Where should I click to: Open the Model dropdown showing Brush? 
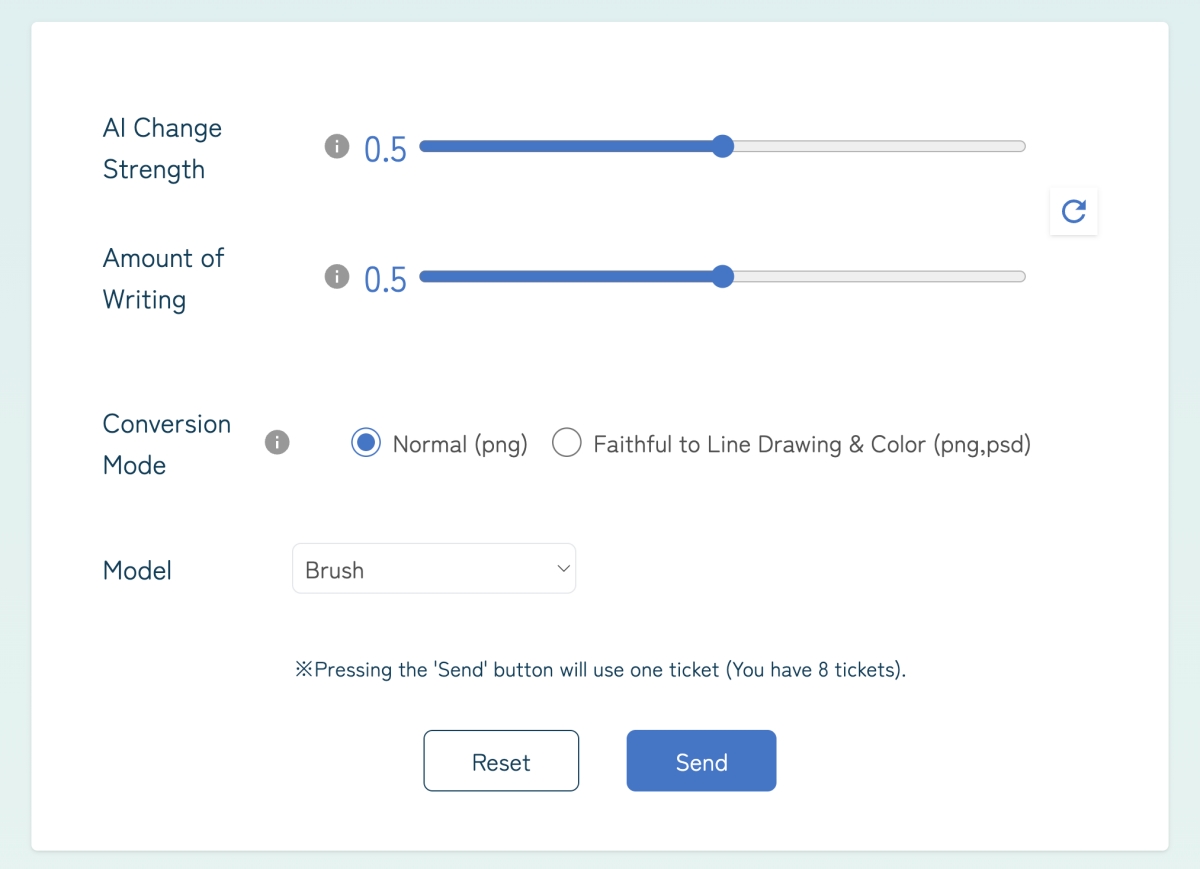tap(433, 569)
